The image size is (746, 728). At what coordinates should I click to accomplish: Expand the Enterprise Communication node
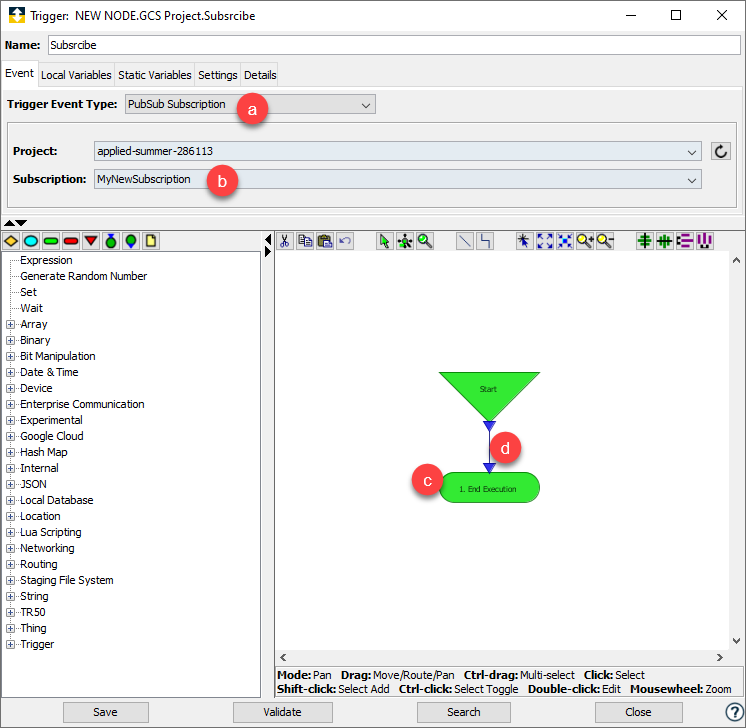pyautogui.click(x=10, y=404)
